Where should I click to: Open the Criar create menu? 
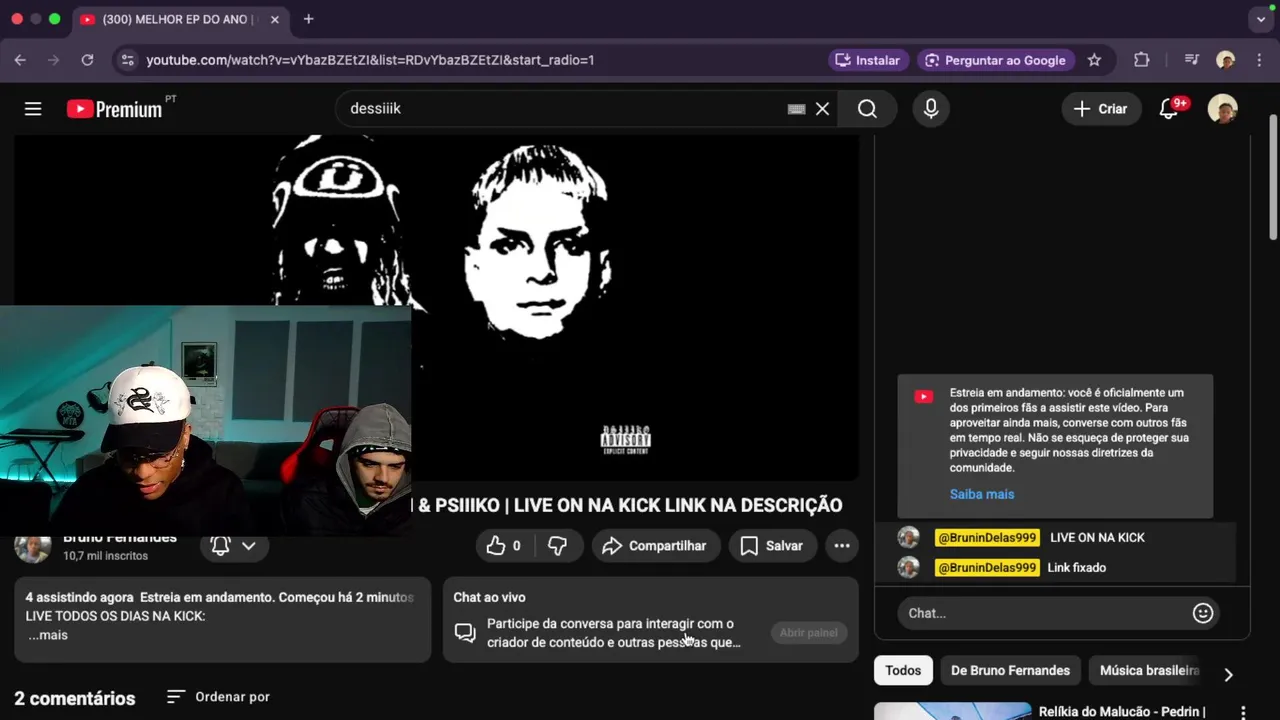pyautogui.click(x=1101, y=109)
